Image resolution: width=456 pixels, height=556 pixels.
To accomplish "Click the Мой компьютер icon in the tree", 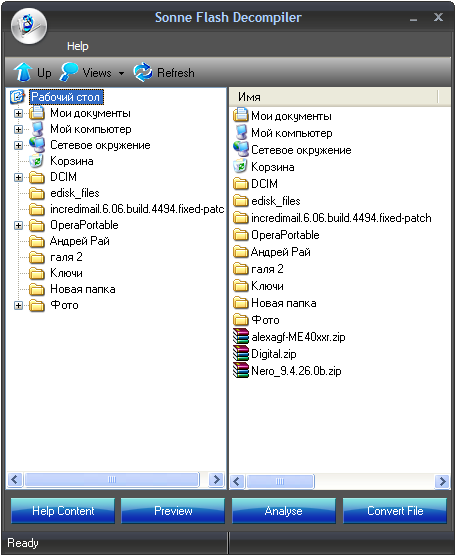I will click(x=37, y=129).
